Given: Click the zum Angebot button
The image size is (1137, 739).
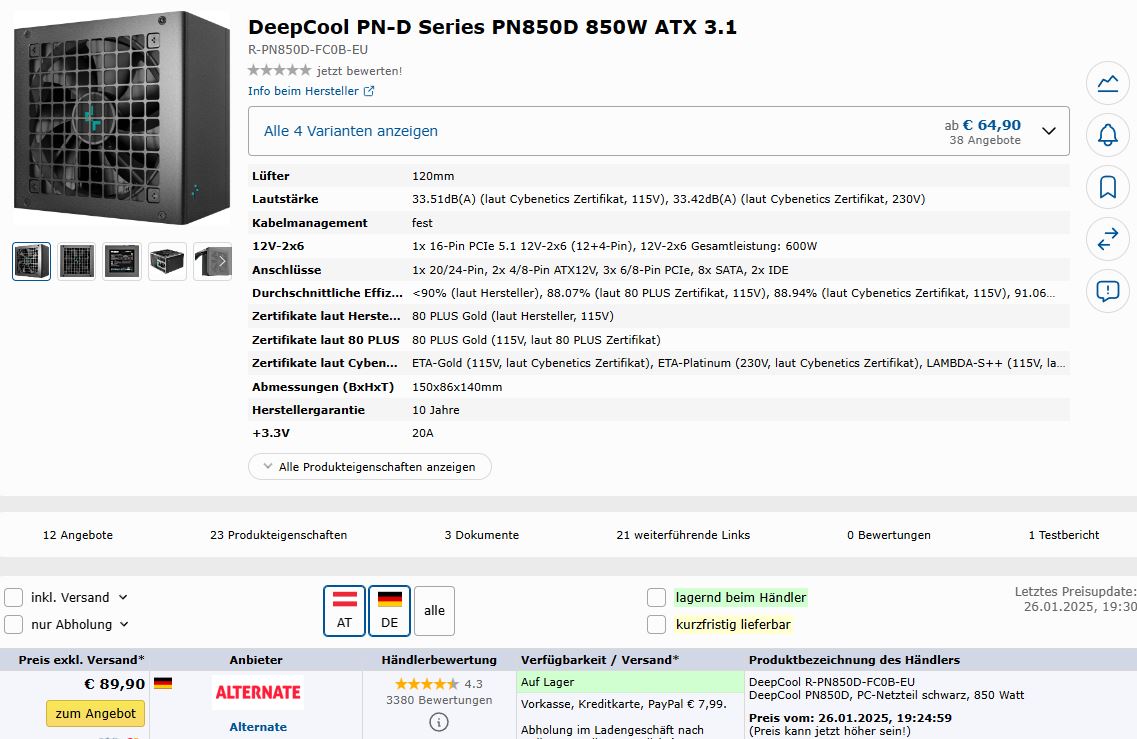Looking at the screenshot, I should tap(96, 714).
